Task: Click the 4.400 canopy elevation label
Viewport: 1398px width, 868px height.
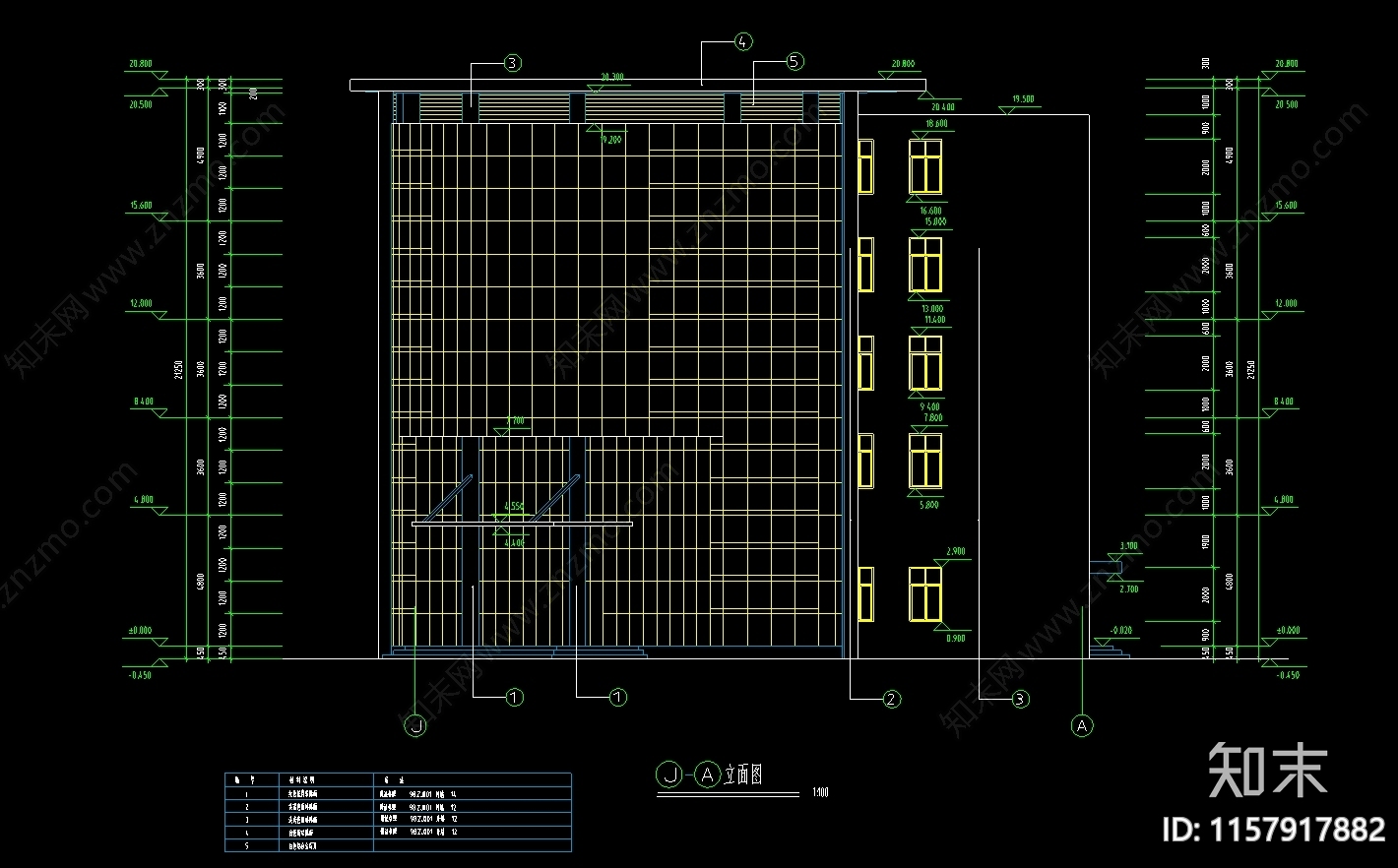Action: 514,542
